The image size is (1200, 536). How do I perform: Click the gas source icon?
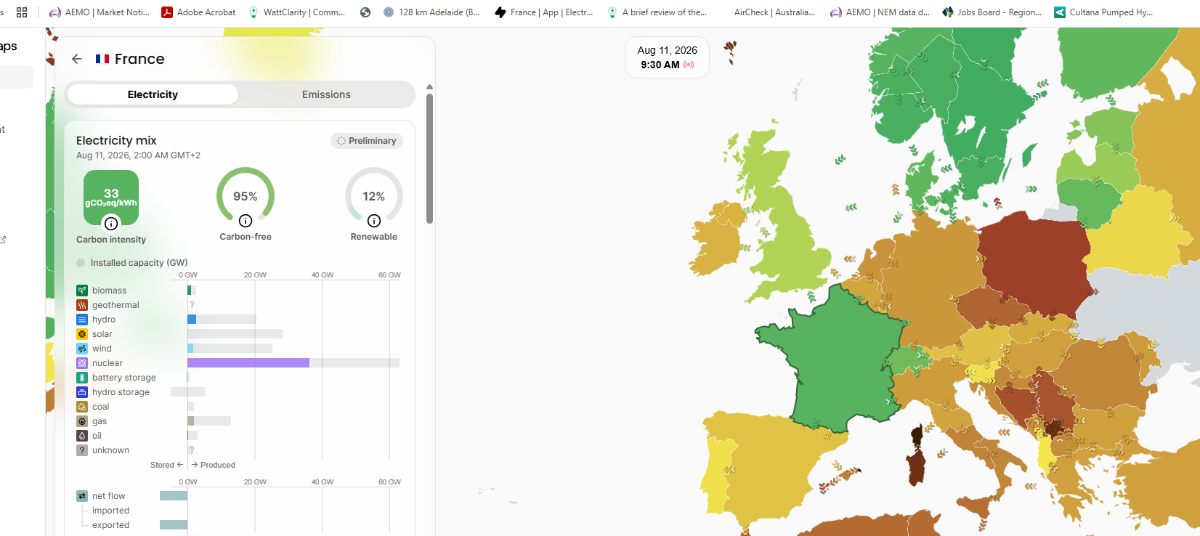(x=82, y=421)
